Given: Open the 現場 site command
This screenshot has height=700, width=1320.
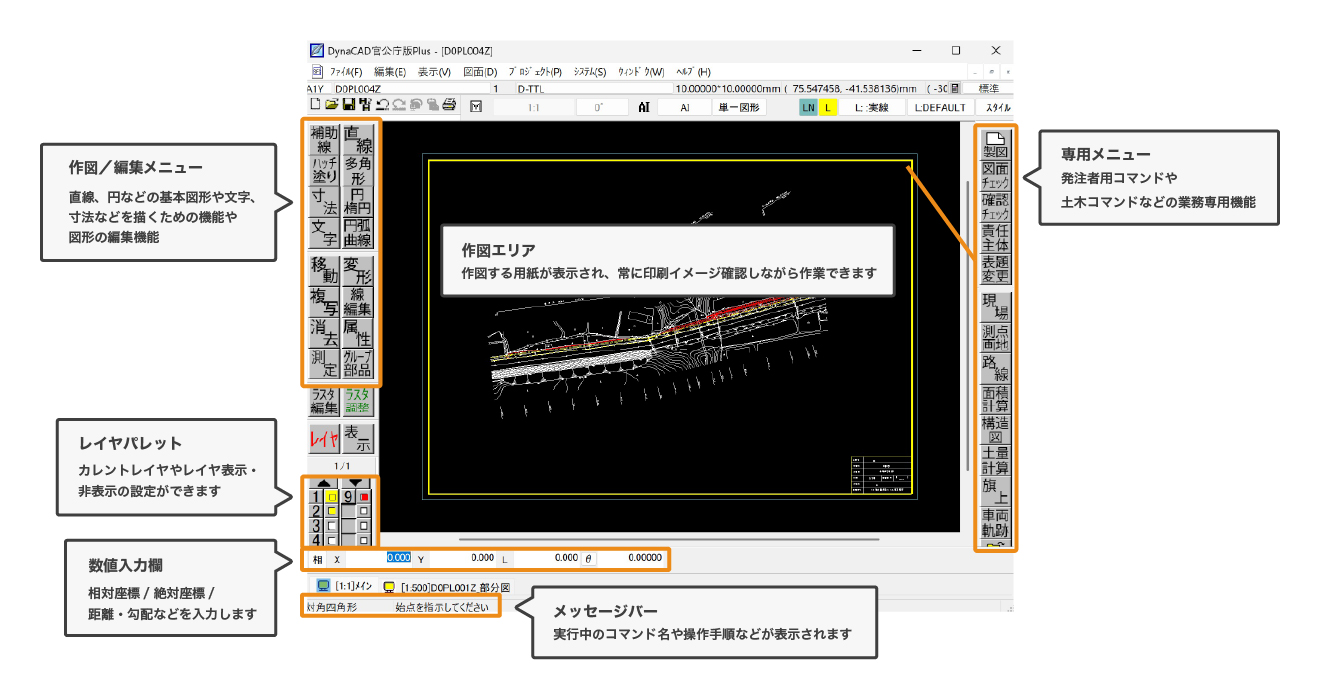Looking at the screenshot, I should (995, 306).
